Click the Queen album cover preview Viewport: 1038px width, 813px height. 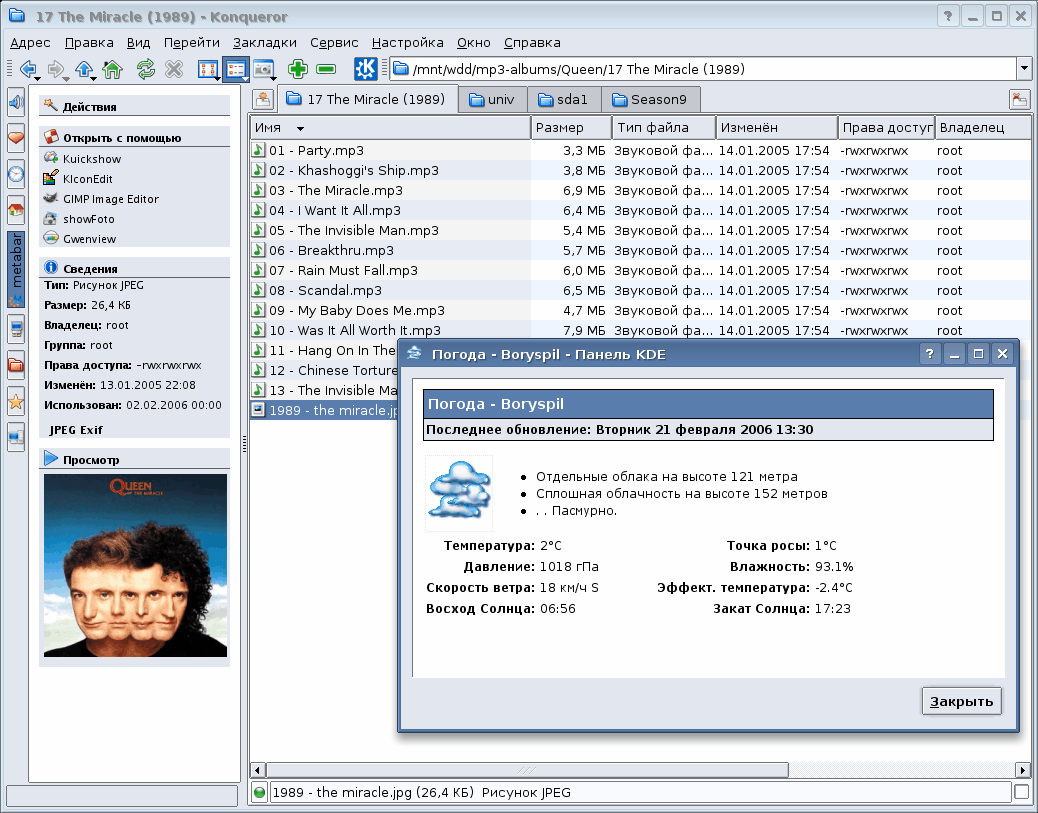tap(135, 565)
